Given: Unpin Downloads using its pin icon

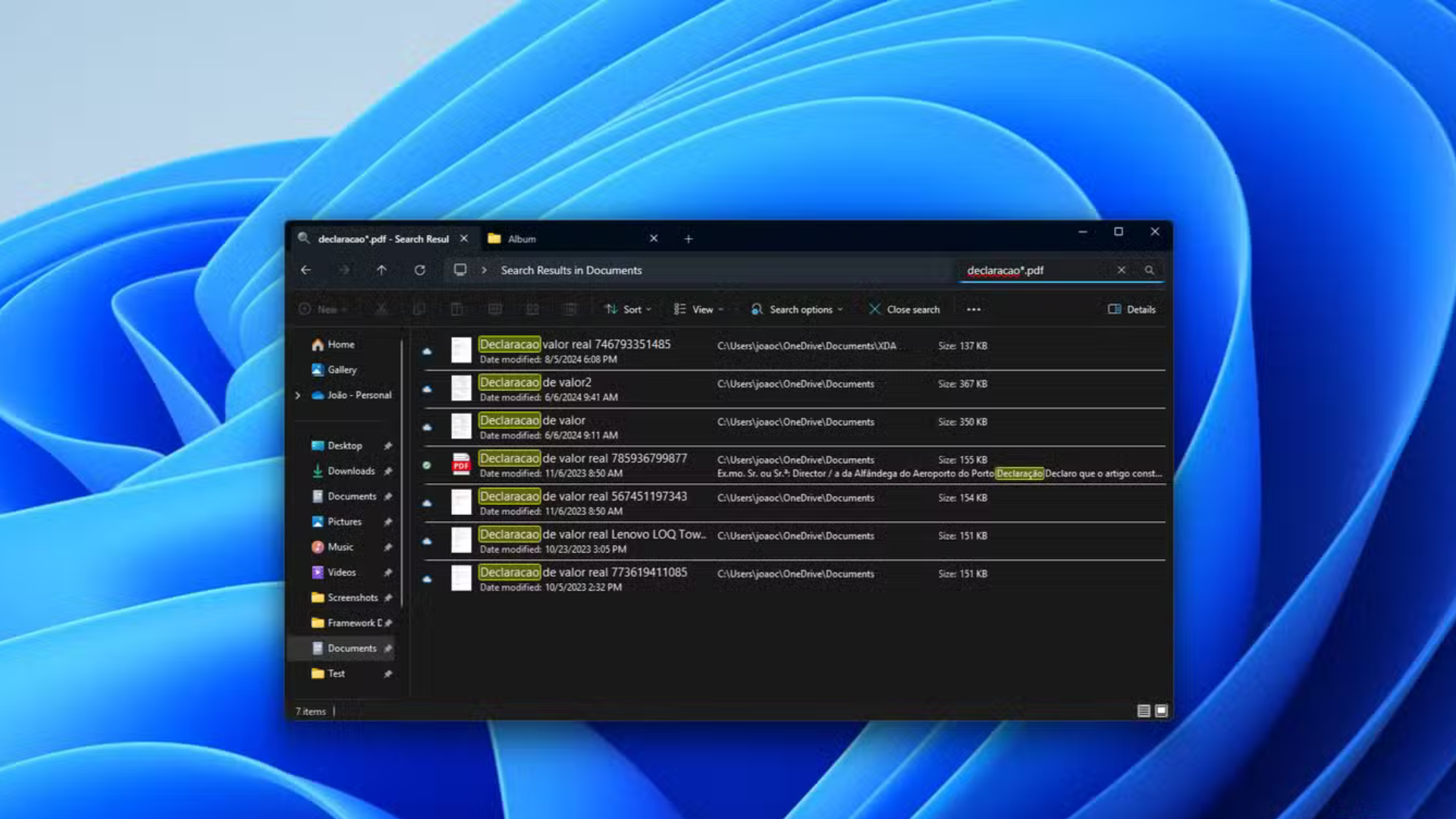Looking at the screenshot, I should click(x=388, y=471).
